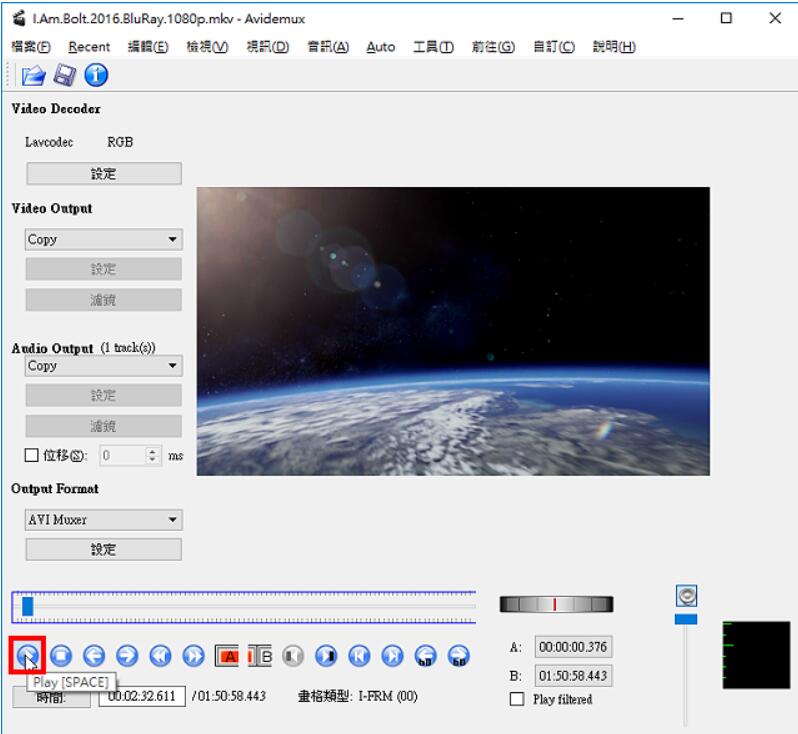The image size is (798, 734).
Task: Click the audio shift ms value field
Action: [x=123, y=455]
